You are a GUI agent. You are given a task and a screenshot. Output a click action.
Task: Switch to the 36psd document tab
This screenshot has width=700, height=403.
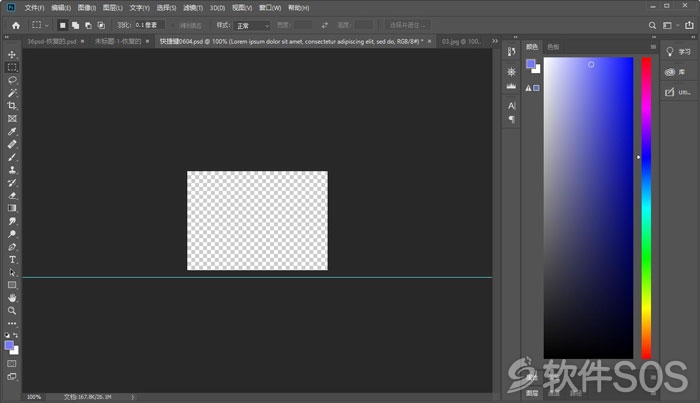[52, 42]
